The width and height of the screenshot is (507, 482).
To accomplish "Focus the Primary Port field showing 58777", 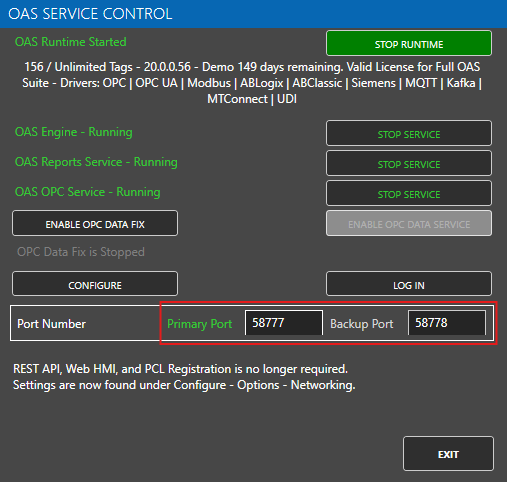I will (x=284, y=323).
